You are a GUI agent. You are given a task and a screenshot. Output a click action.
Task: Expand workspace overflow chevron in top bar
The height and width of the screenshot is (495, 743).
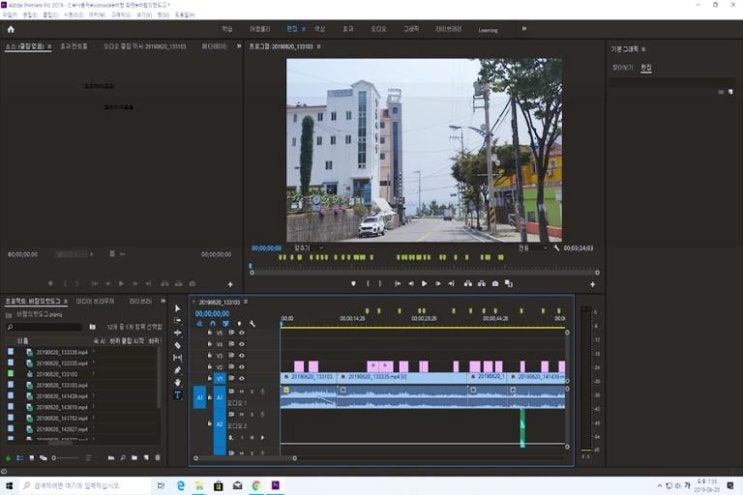coord(524,29)
